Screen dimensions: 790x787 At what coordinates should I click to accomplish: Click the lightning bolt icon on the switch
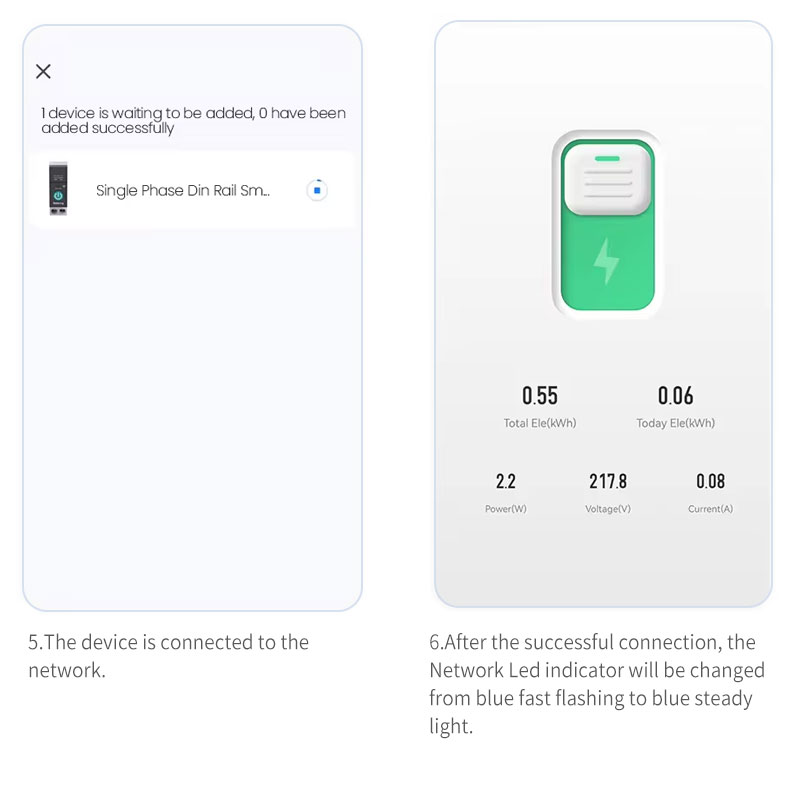[607, 262]
